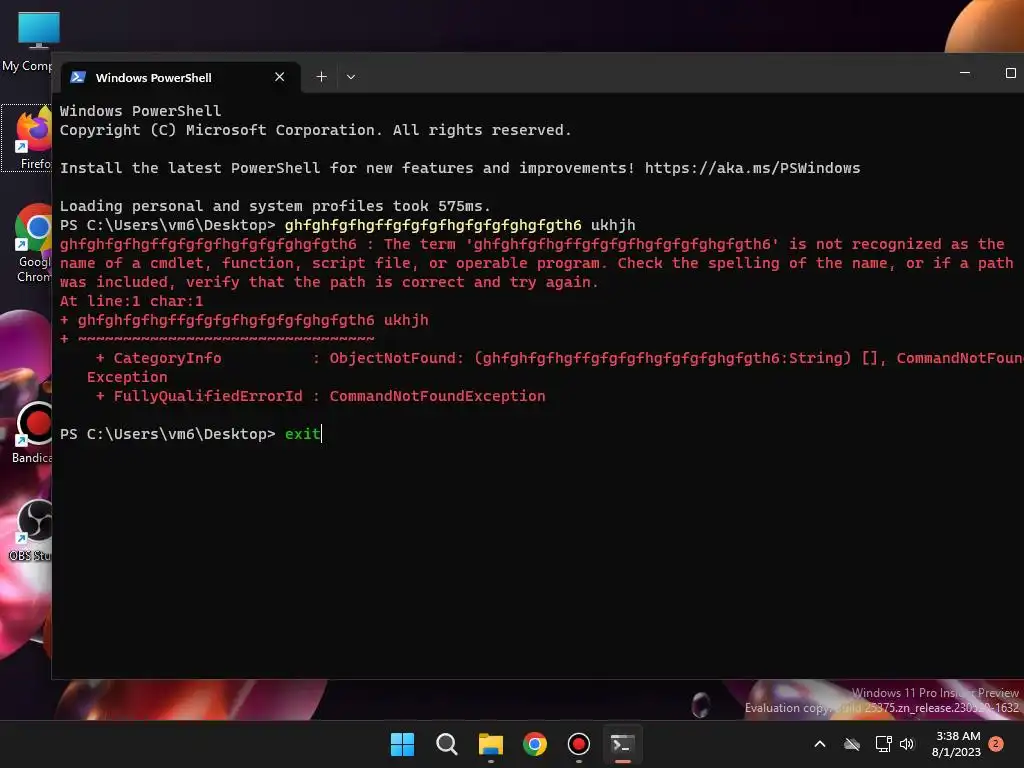The image size is (1024, 768).
Task: Open volume control in system tray
Action: pyautogui.click(x=907, y=744)
